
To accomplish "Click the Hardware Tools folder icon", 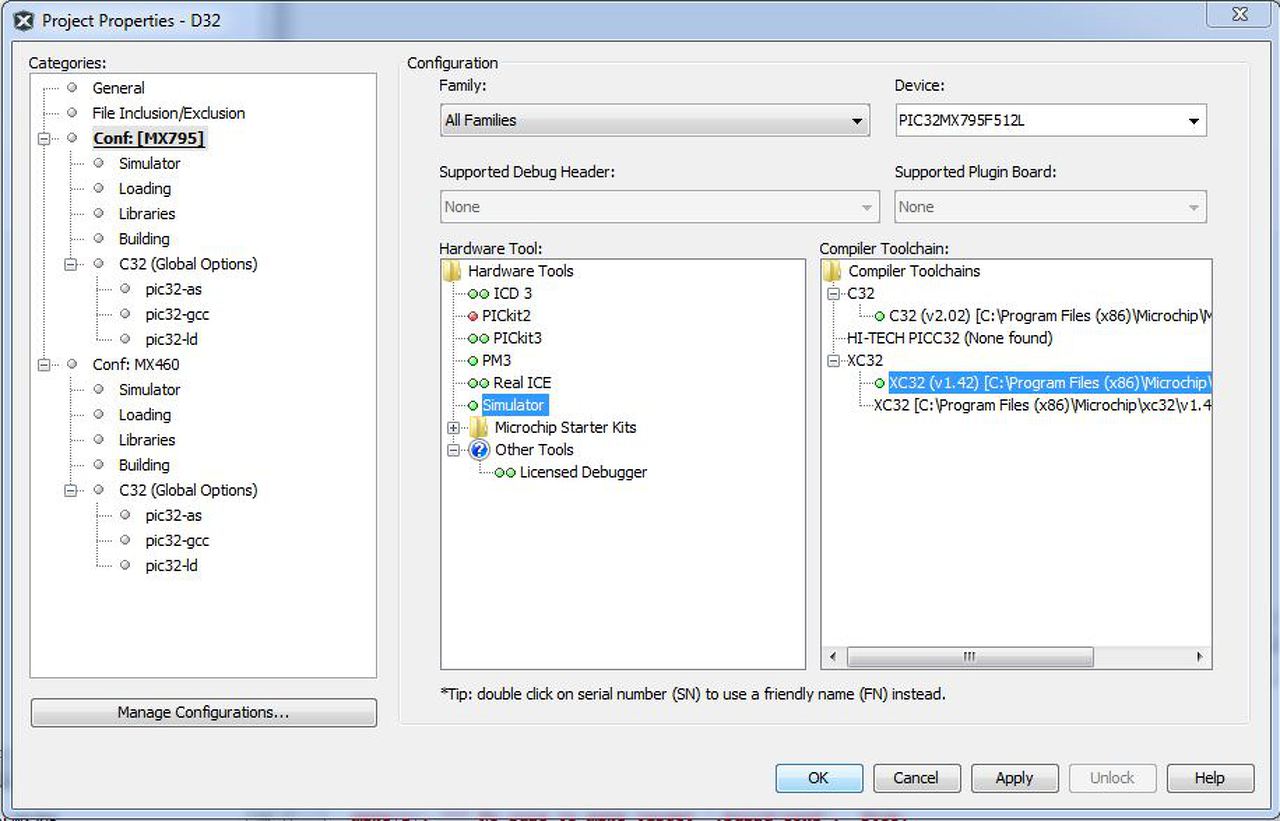I will [452, 271].
